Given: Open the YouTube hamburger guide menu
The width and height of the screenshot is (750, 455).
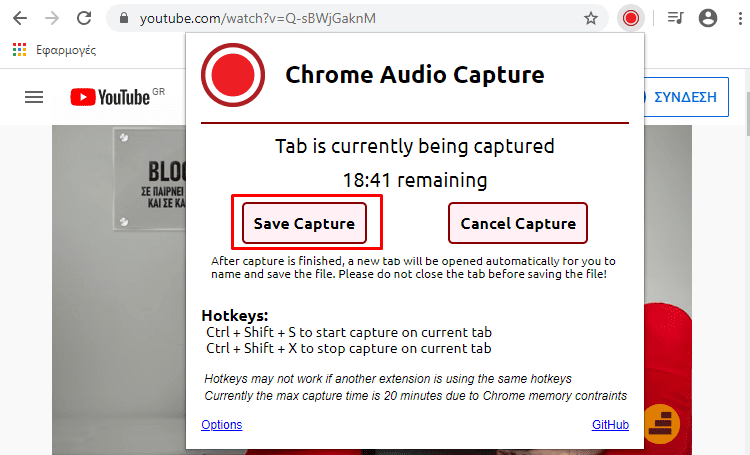Looking at the screenshot, I should point(34,97).
